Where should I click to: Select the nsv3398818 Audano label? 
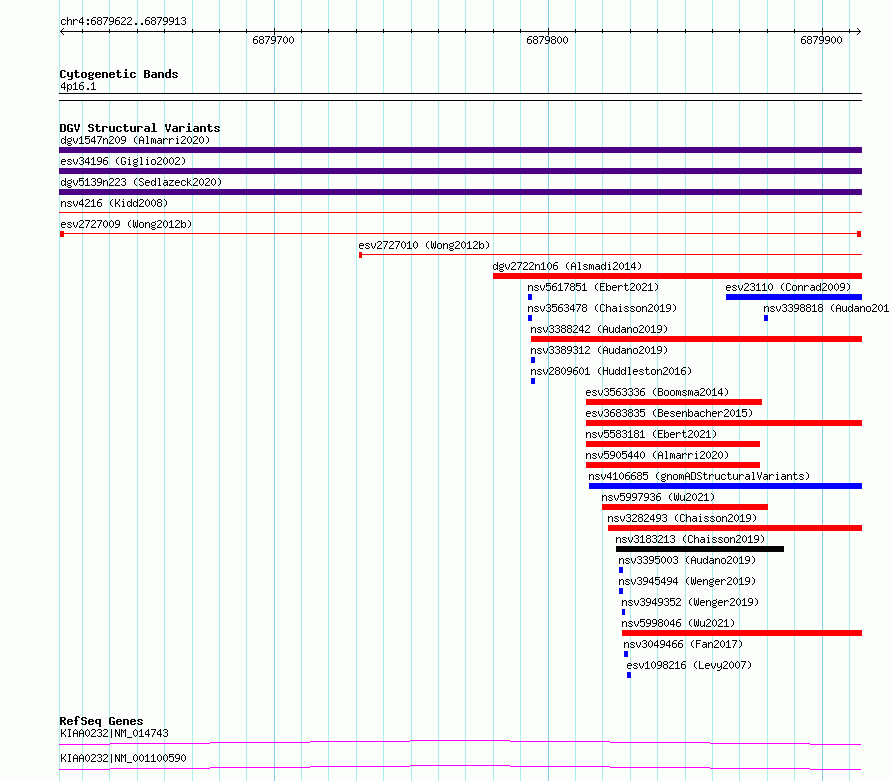click(x=826, y=308)
